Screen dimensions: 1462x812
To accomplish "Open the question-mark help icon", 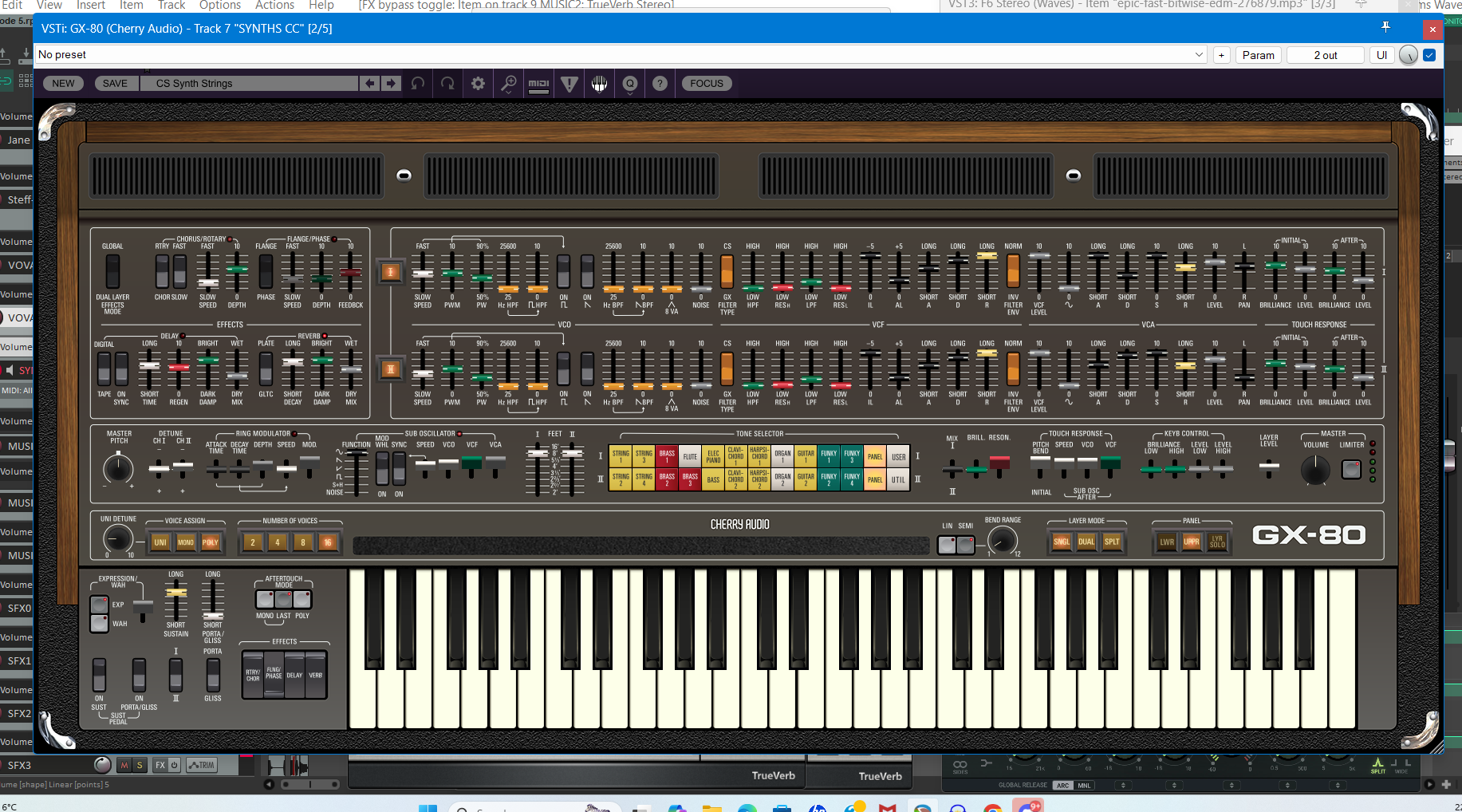I will (660, 83).
